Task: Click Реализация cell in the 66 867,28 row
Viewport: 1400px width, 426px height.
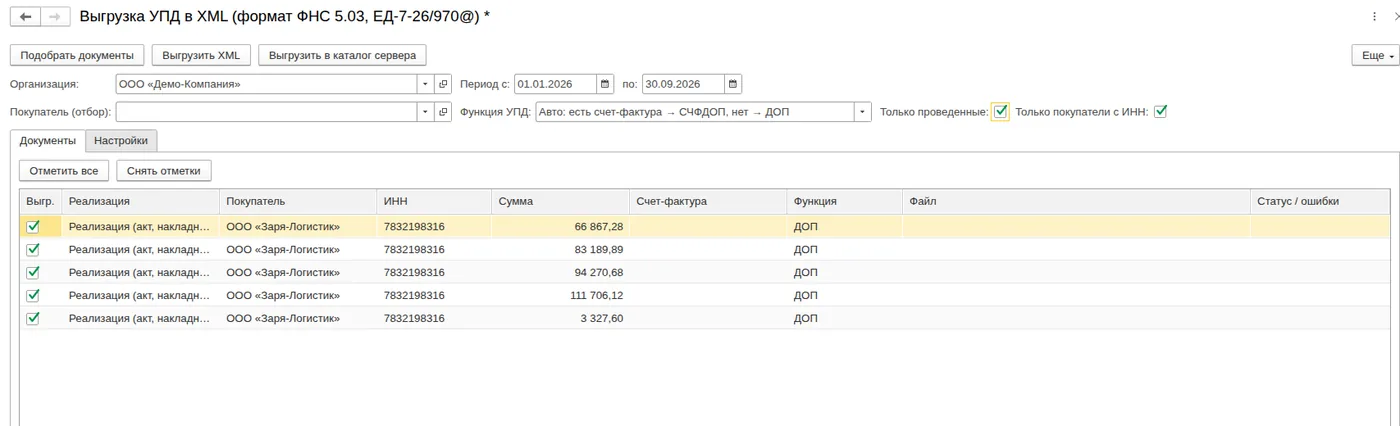Action: 140,226
